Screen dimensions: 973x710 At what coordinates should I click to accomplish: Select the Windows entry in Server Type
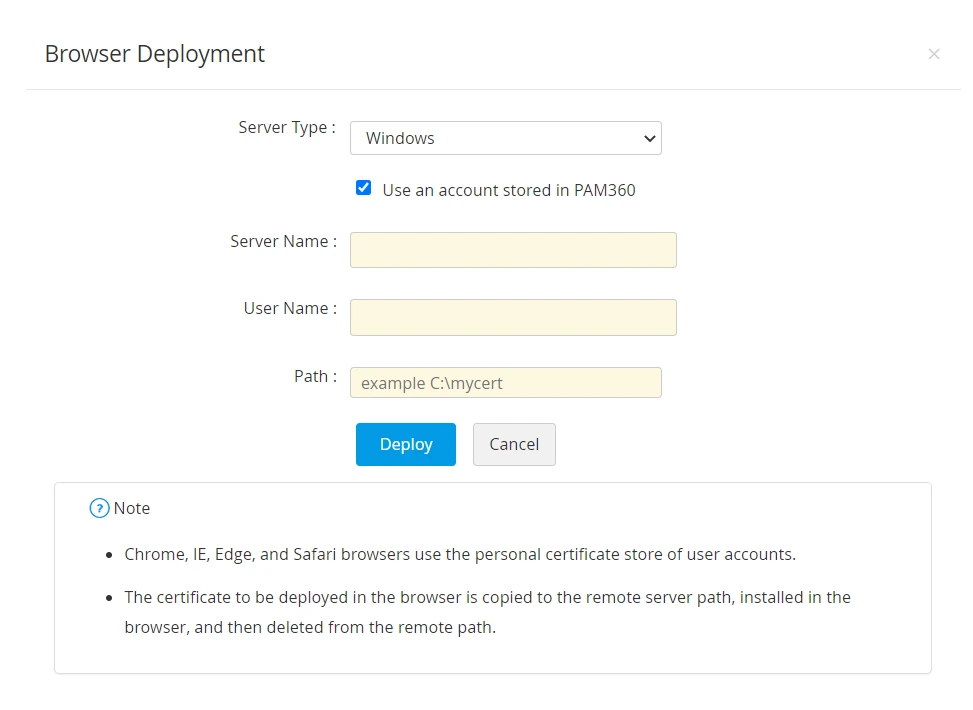click(x=505, y=138)
